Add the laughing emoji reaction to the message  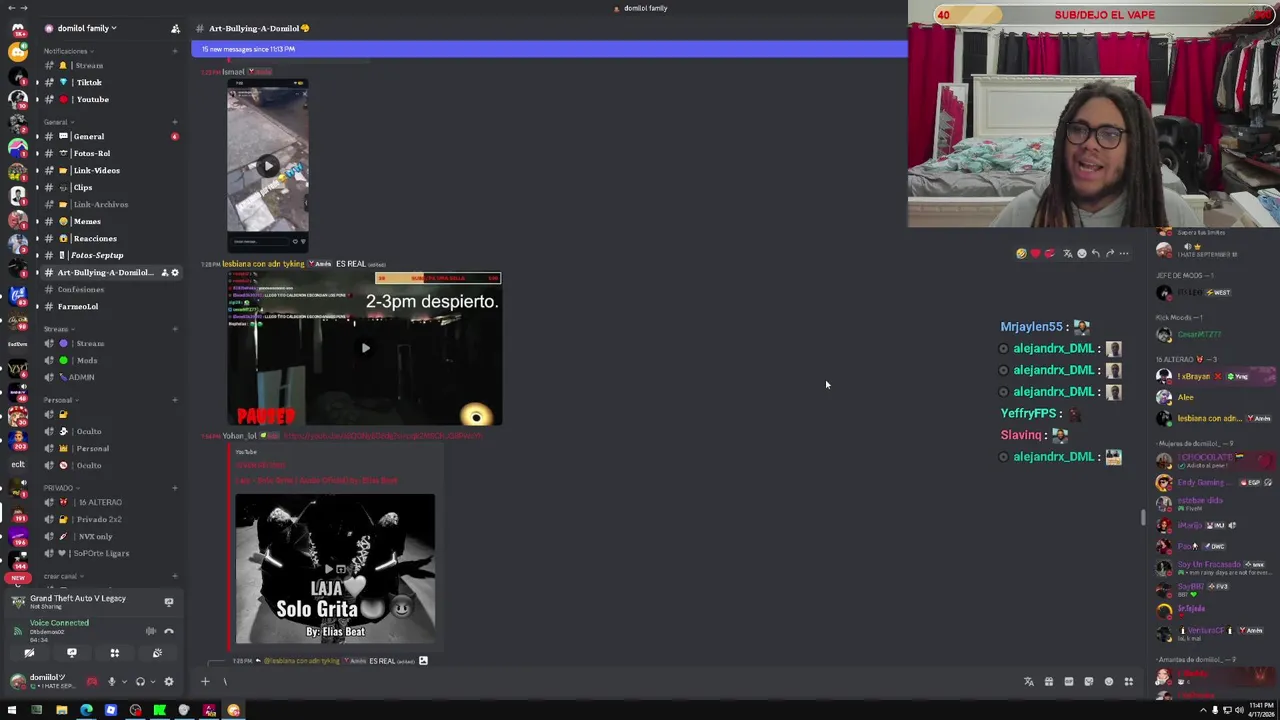click(x=1021, y=254)
